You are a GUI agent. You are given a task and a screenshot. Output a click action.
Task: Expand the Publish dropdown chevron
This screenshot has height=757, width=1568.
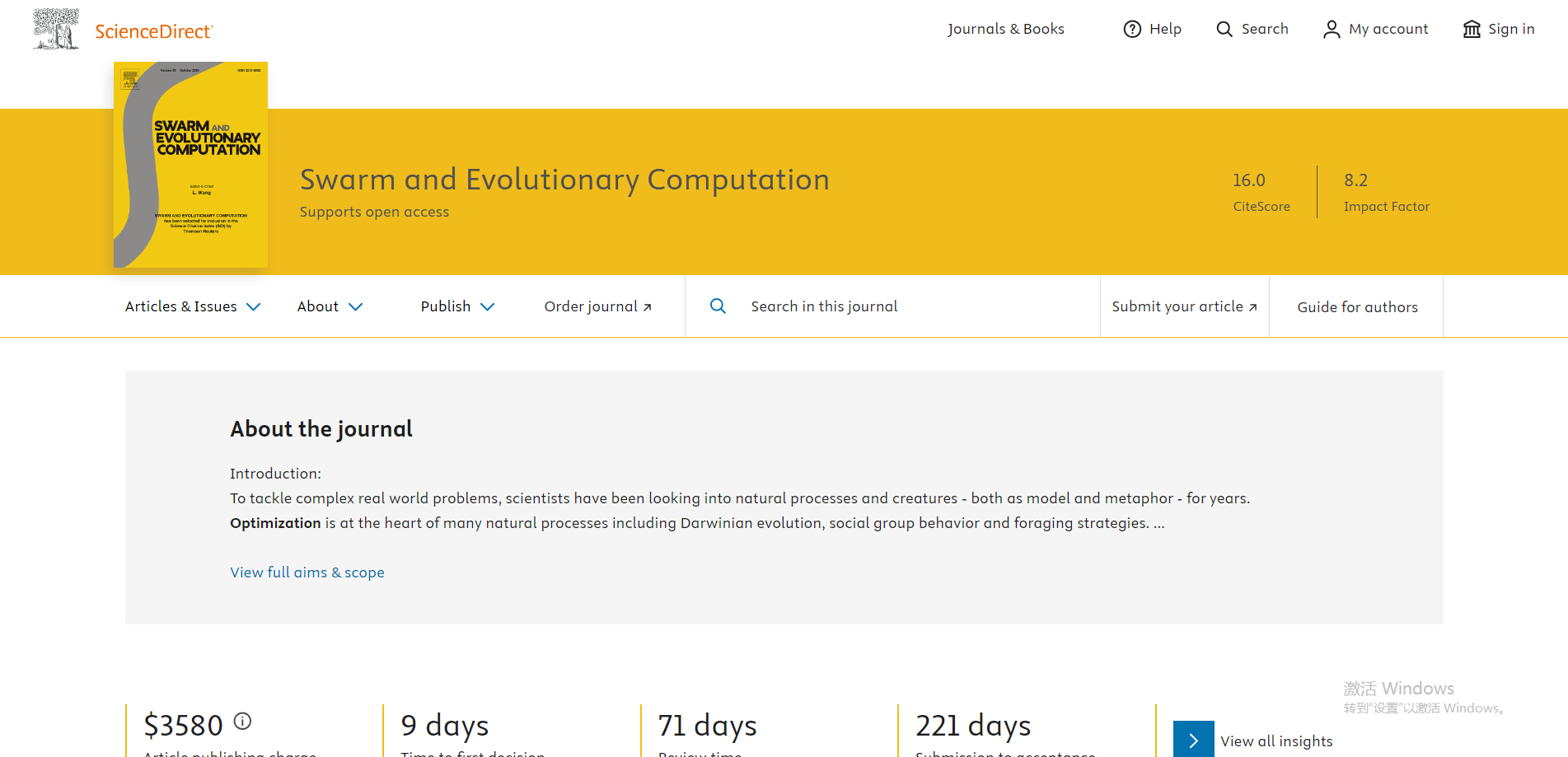tap(488, 306)
